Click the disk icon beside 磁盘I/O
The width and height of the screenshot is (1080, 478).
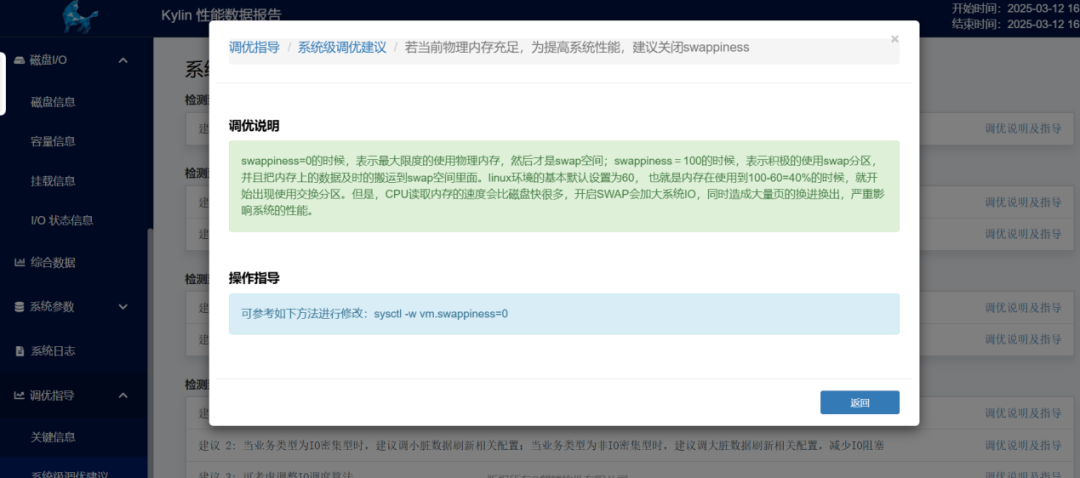(x=19, y=60)
